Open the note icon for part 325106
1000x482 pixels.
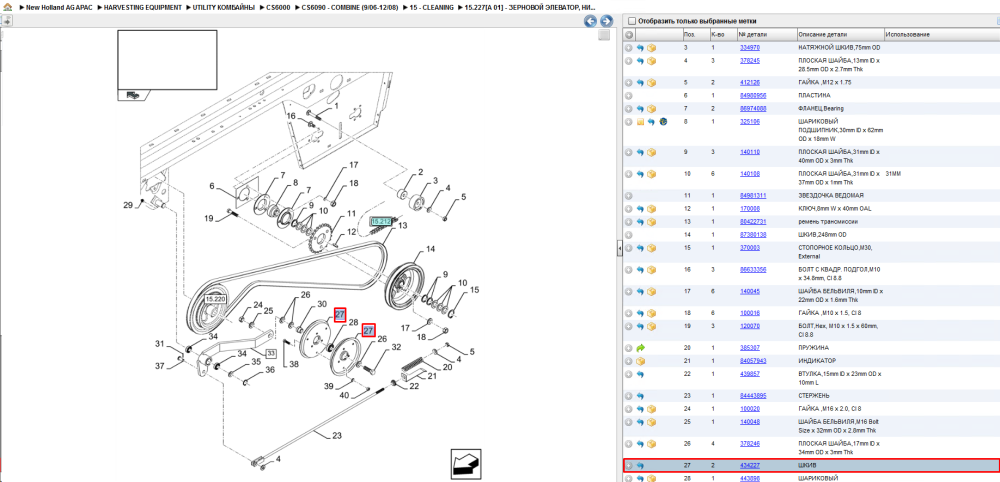tap(641, 122)
